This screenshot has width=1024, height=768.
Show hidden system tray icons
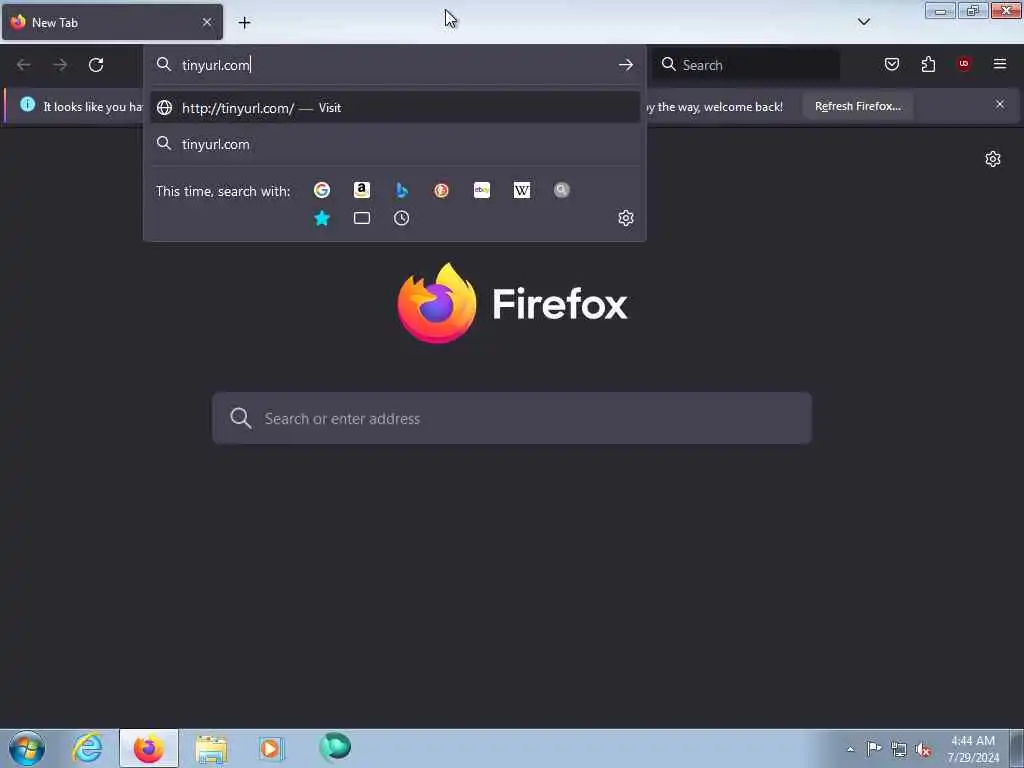click(x=850, y=749)
